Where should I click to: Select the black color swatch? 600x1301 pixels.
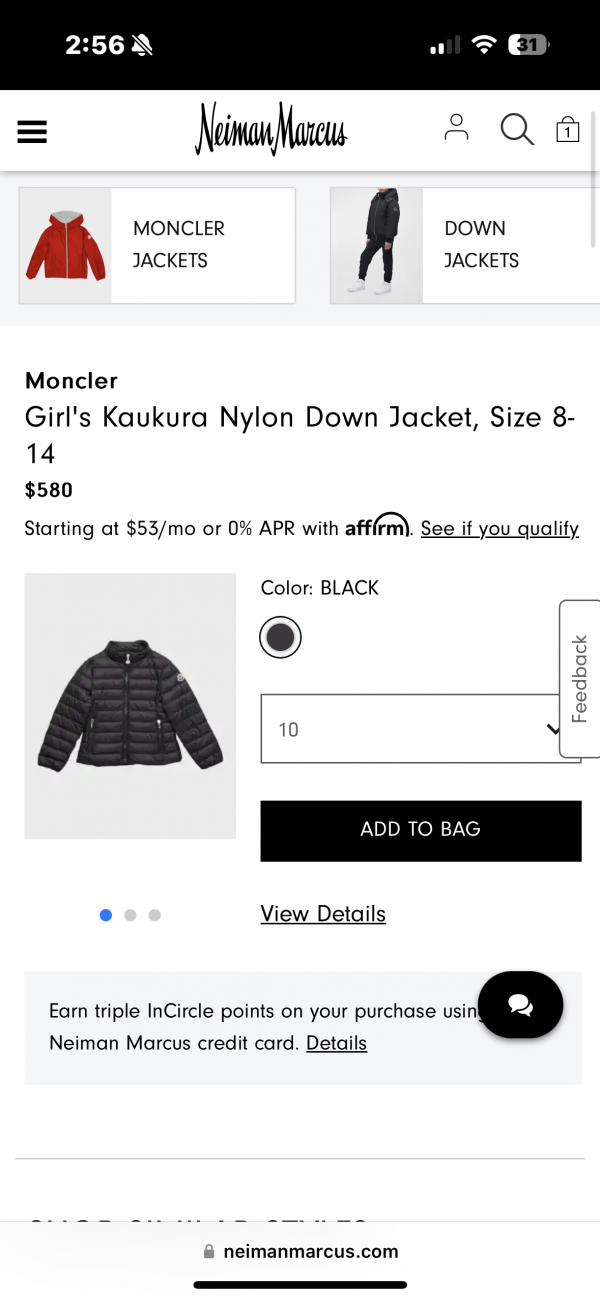[x=280, y=637]
